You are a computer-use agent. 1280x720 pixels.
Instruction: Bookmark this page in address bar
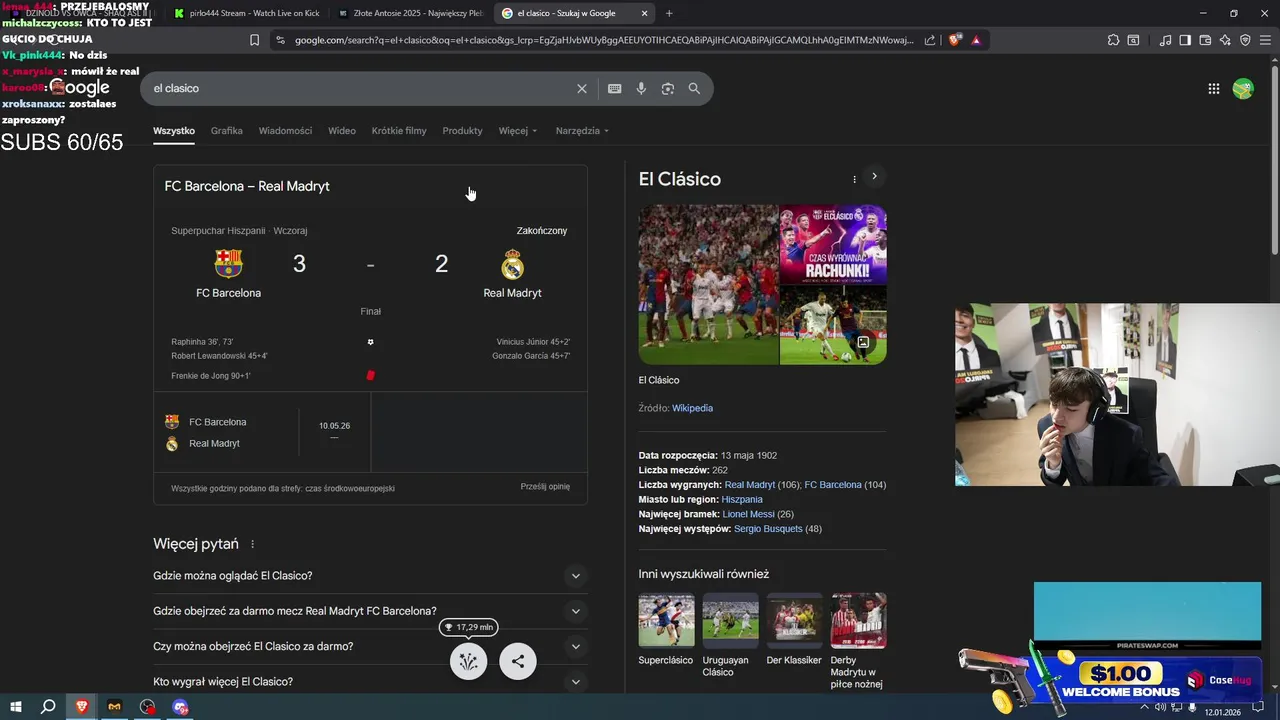pos(255,40)
